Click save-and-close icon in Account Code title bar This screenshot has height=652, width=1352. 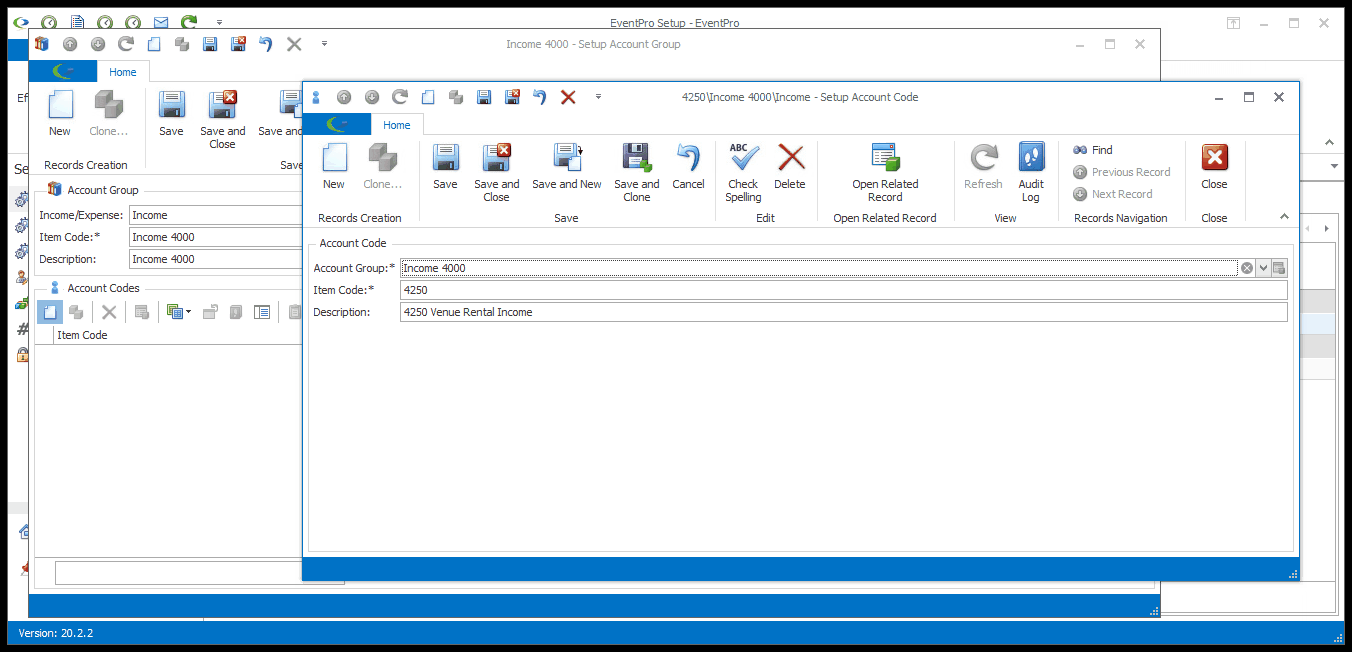point(512,97)
